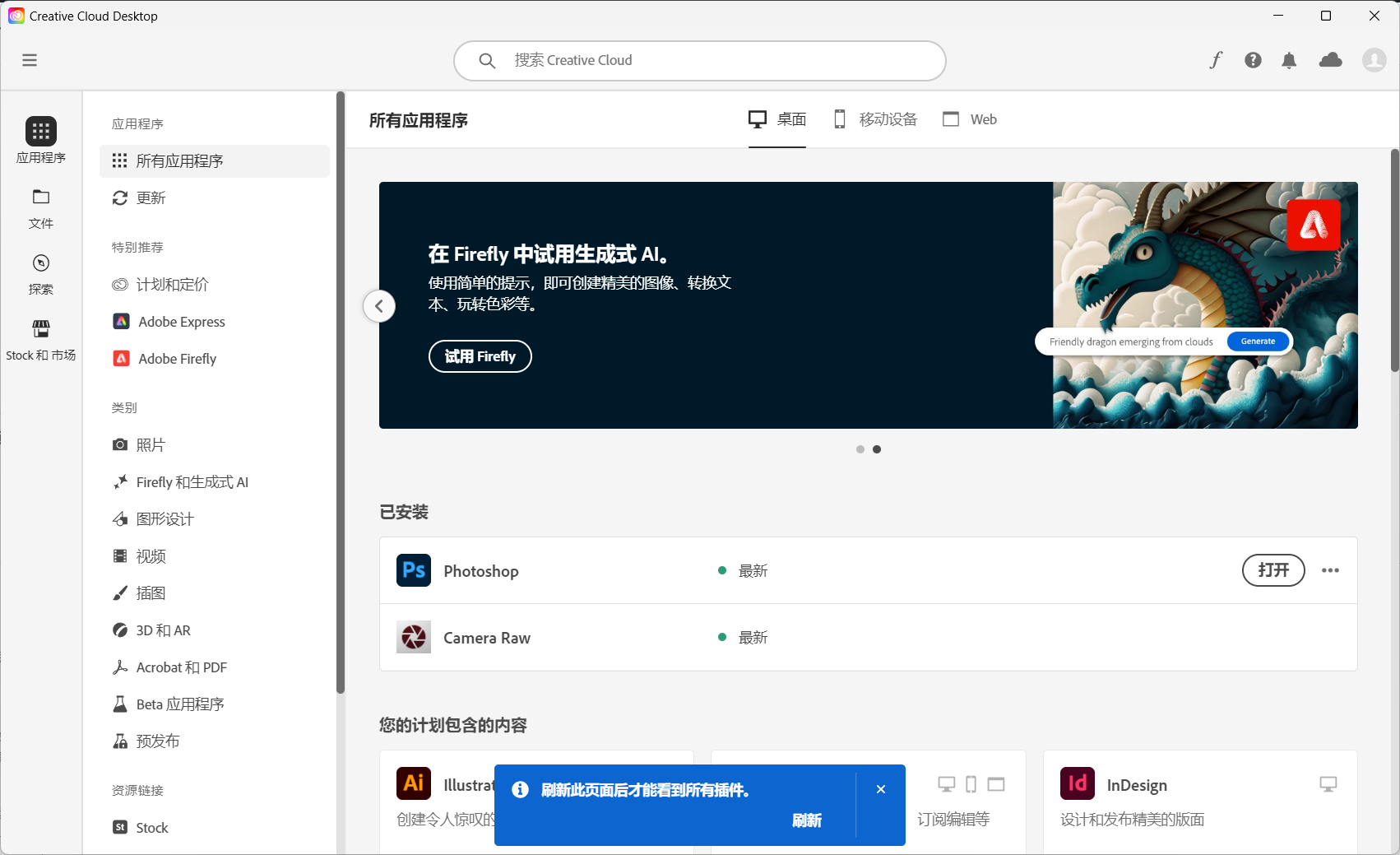This screenshot has height=855, width=1400.
Task: Click 试用 Firefly button
Action: (480, 356)
